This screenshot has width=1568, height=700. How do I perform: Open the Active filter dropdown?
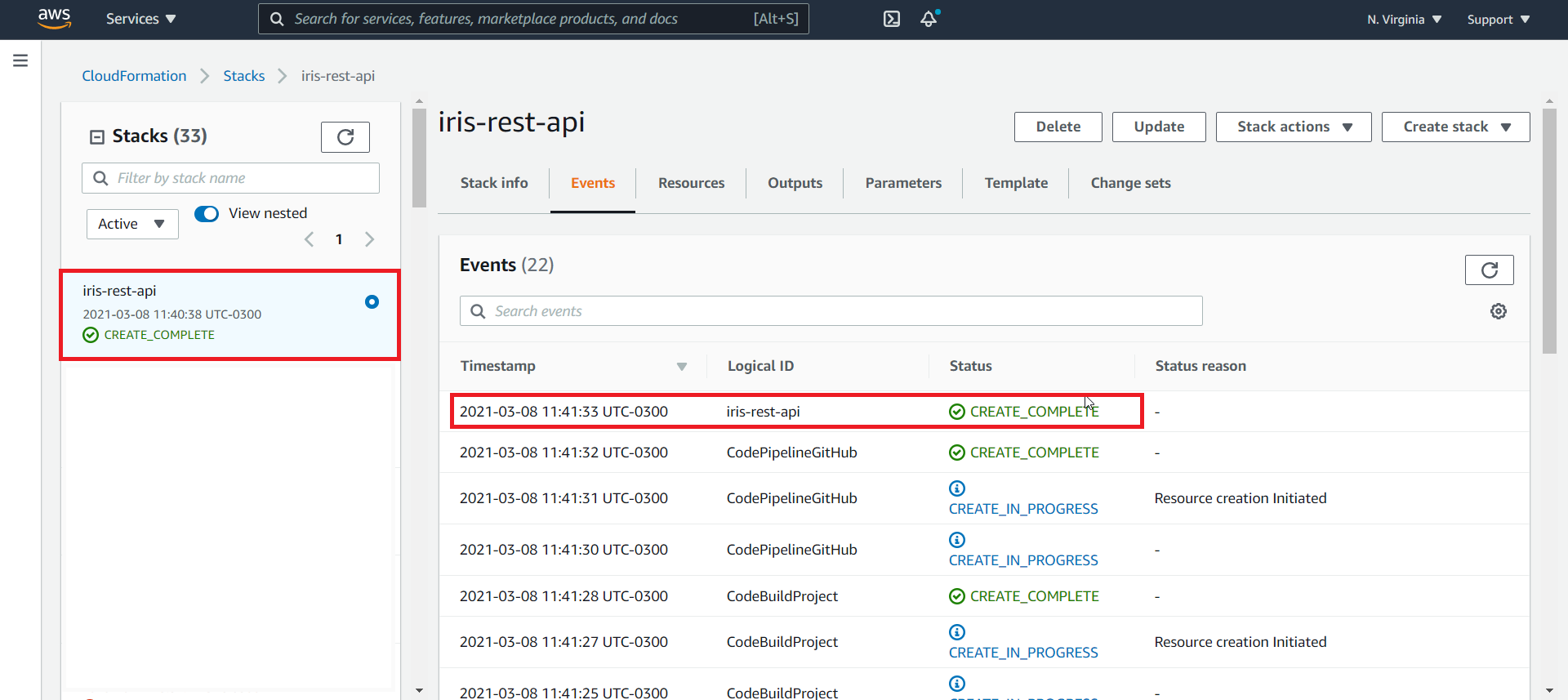pos(132,224)
